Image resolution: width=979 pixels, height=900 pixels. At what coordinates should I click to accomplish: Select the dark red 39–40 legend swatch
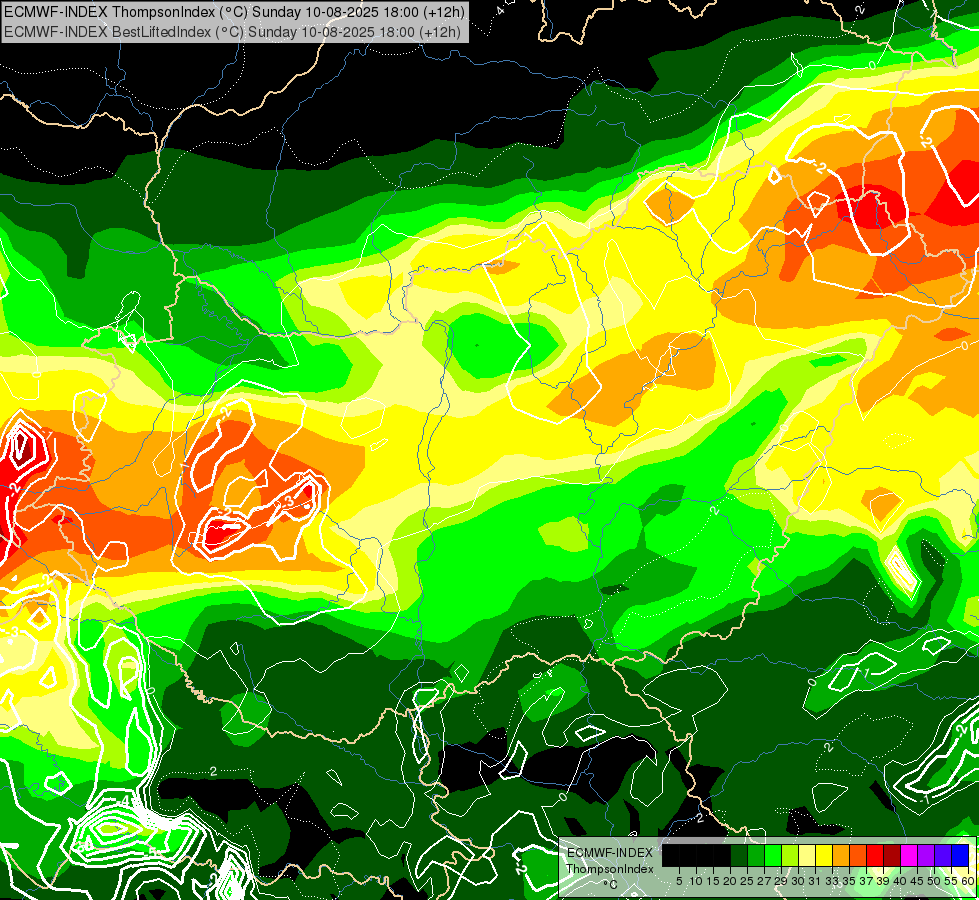(892, 855)
